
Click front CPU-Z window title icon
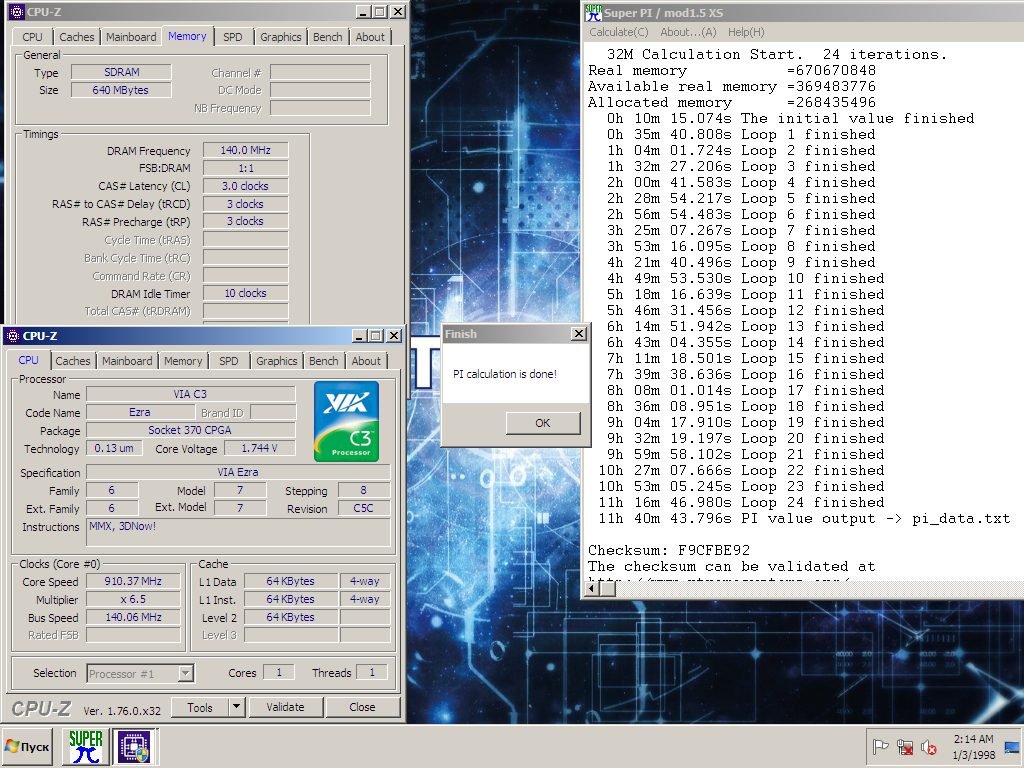(12, 336)
